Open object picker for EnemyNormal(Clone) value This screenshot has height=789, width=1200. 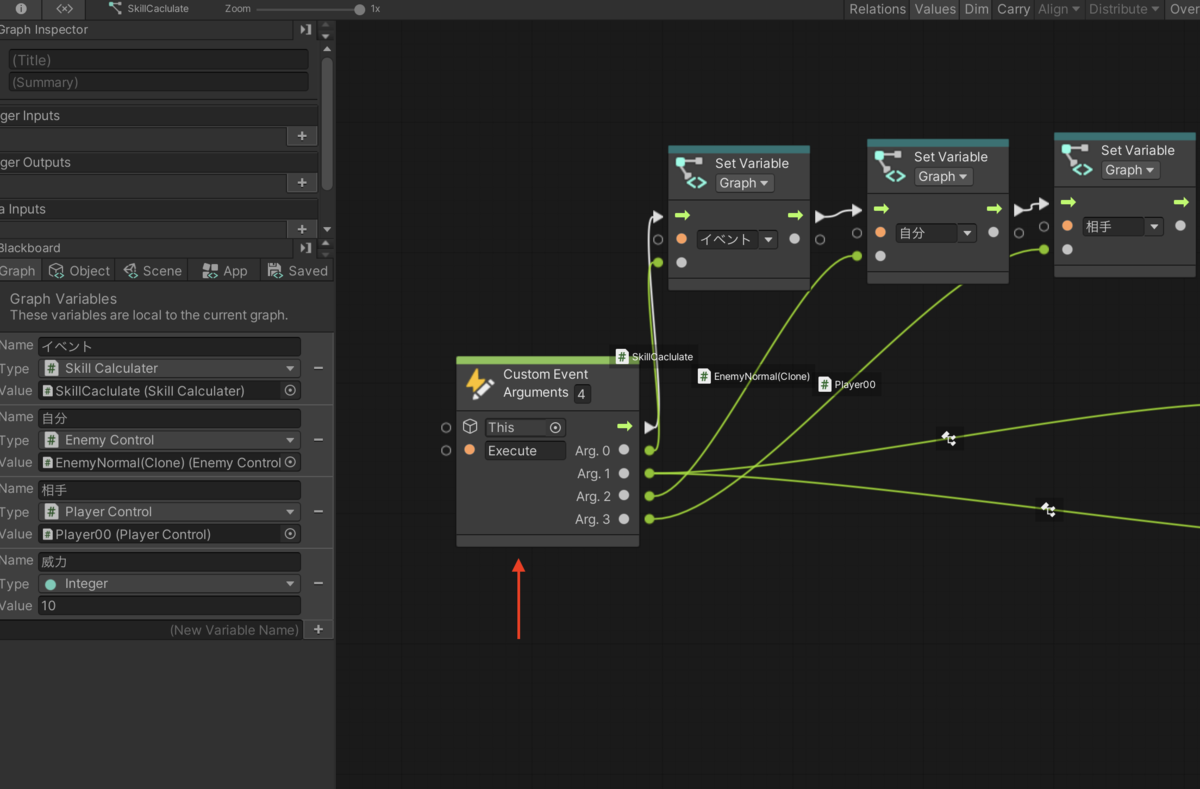(x=290, y=463)
